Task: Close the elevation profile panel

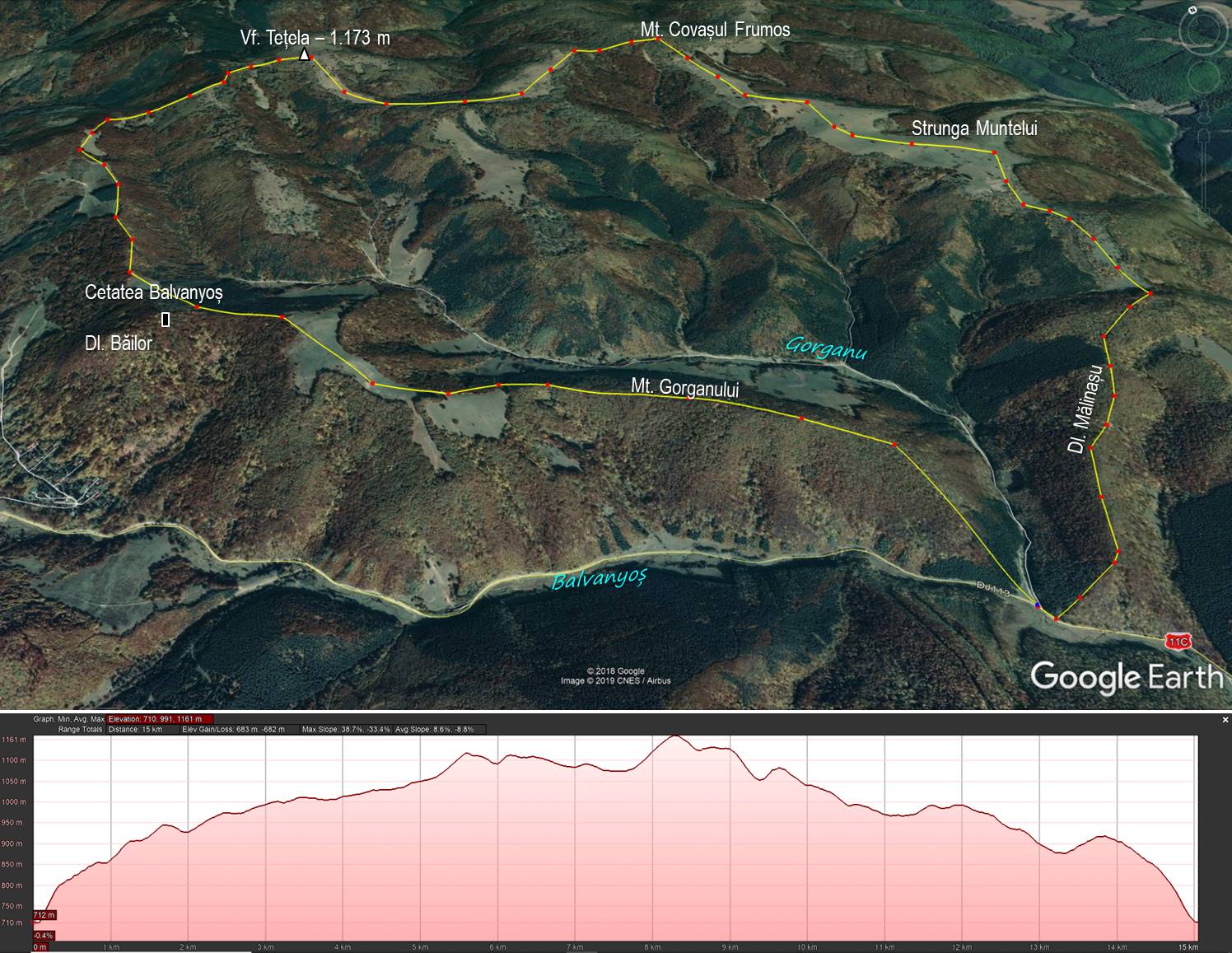Action: point(1225,719)
